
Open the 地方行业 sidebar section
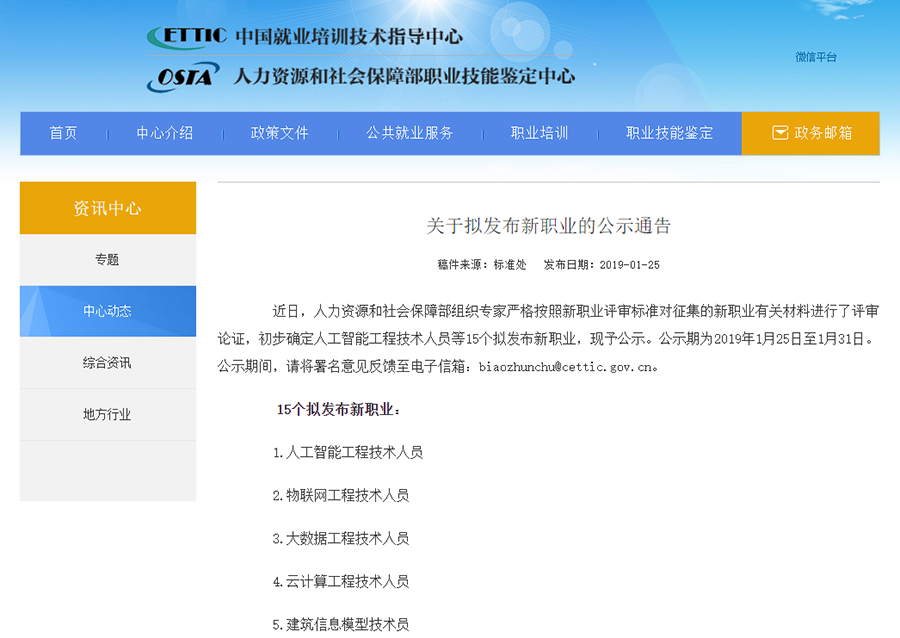click(x=106, y=415)
